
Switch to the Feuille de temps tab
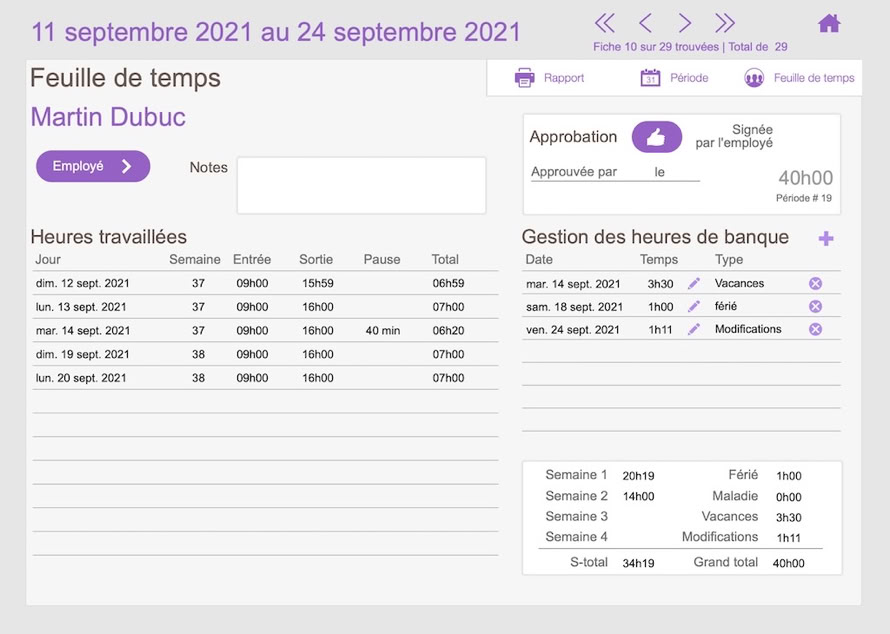point(800,78)
